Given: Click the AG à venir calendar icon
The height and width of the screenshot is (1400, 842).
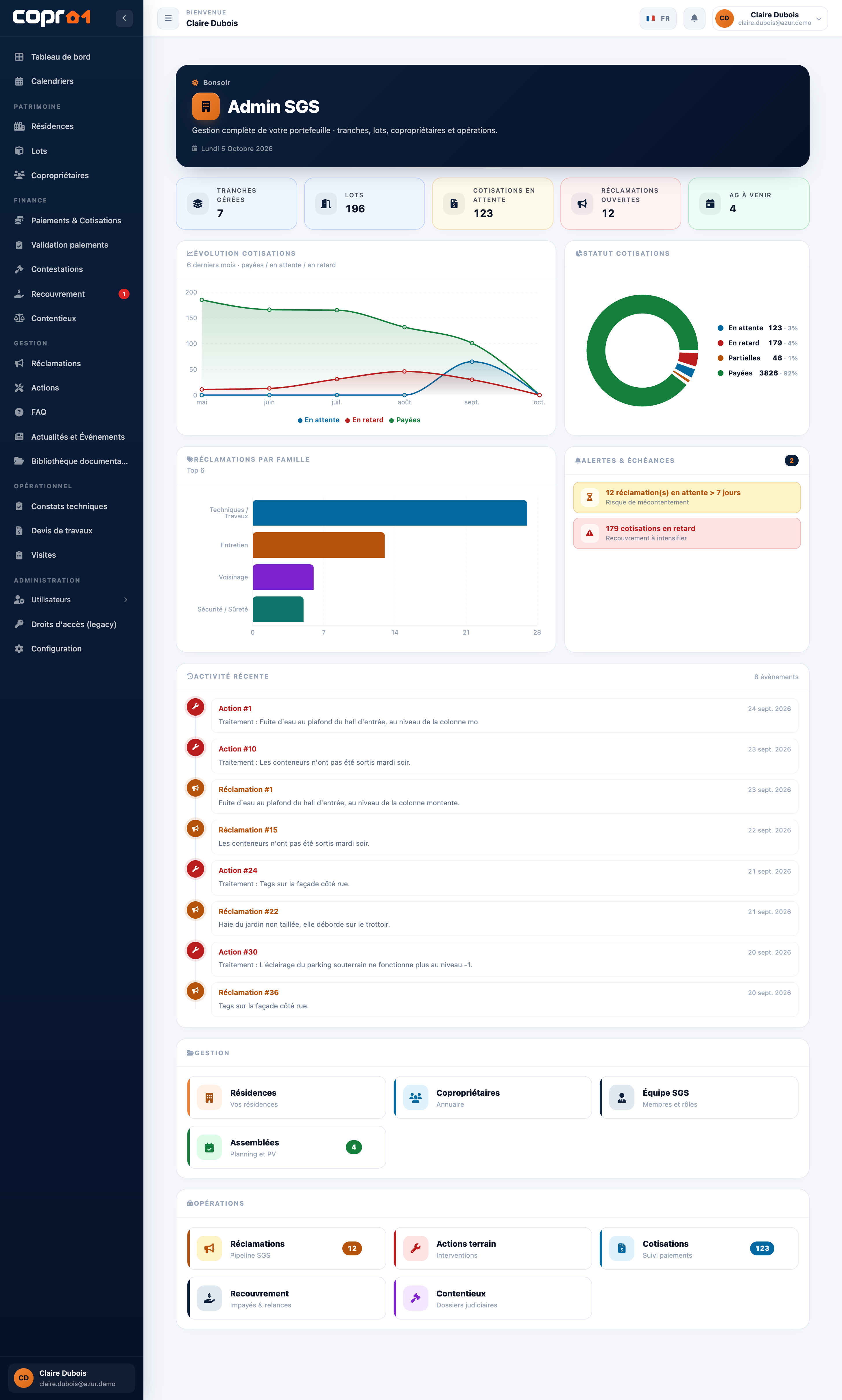Looking at the screenshot, I should click(x=710, y=204).
